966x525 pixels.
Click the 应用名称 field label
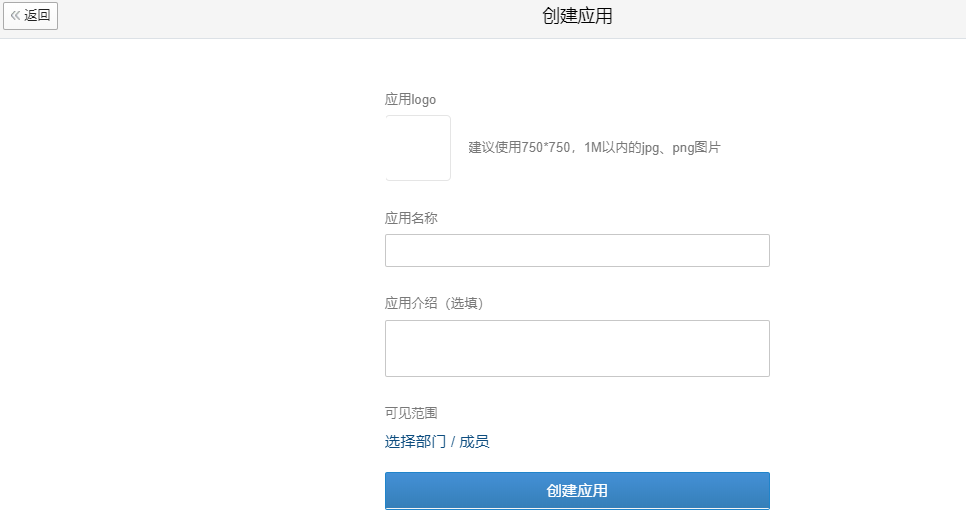411,218
